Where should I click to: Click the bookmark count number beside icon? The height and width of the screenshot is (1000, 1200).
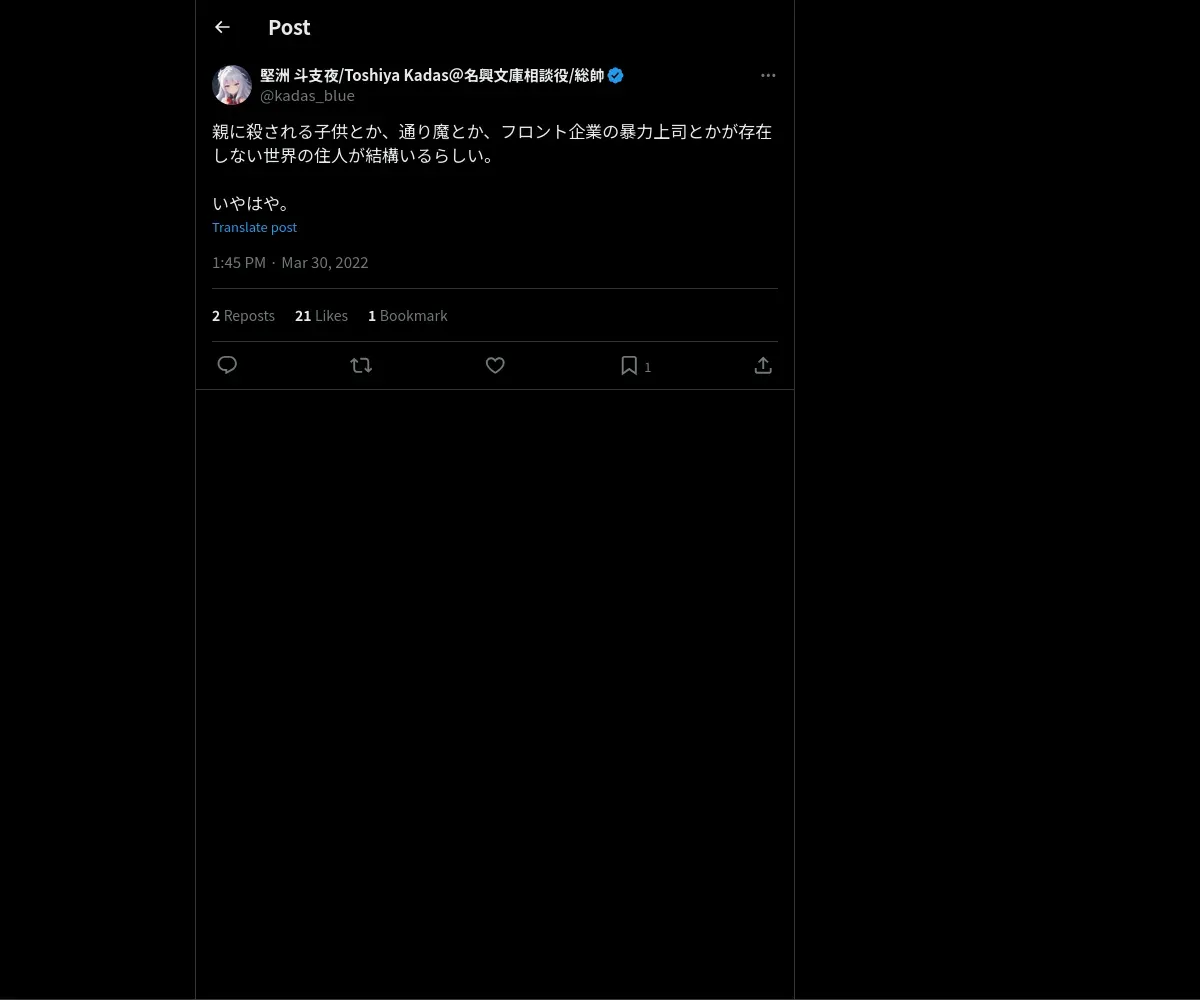[648, 367]
